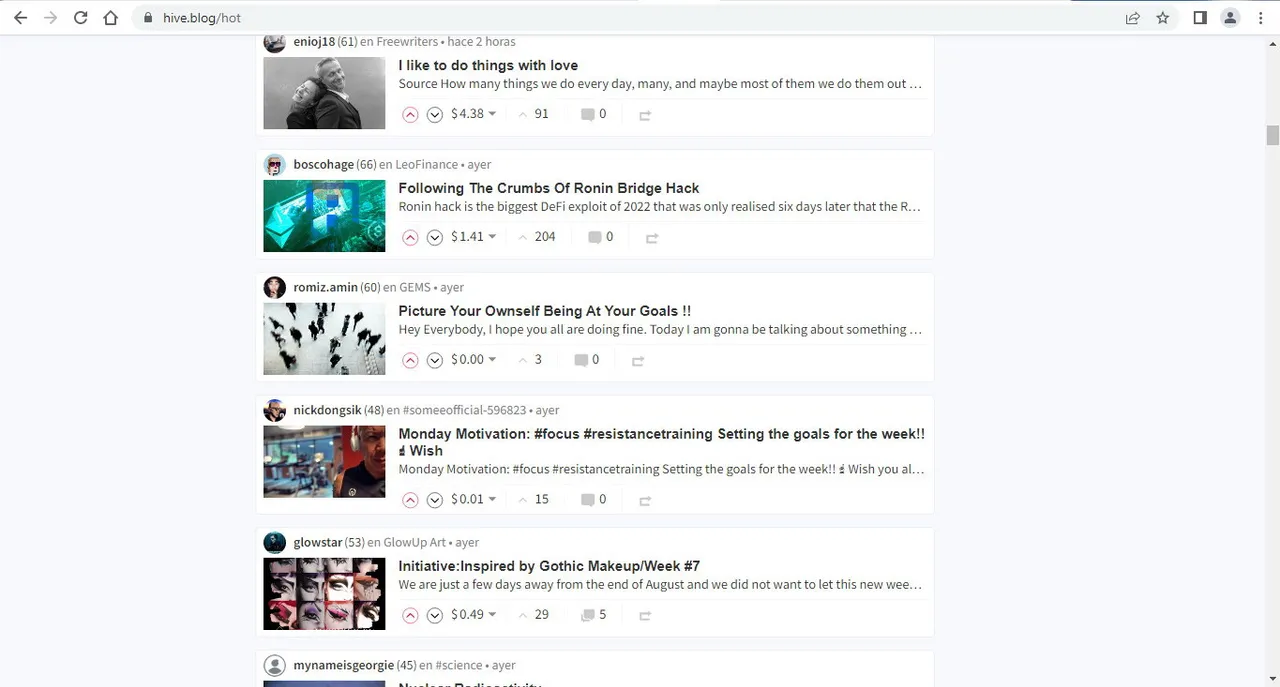Show the 15 voters list
1280x687 pixels.
pyautogui.click(x=533, y=499)
